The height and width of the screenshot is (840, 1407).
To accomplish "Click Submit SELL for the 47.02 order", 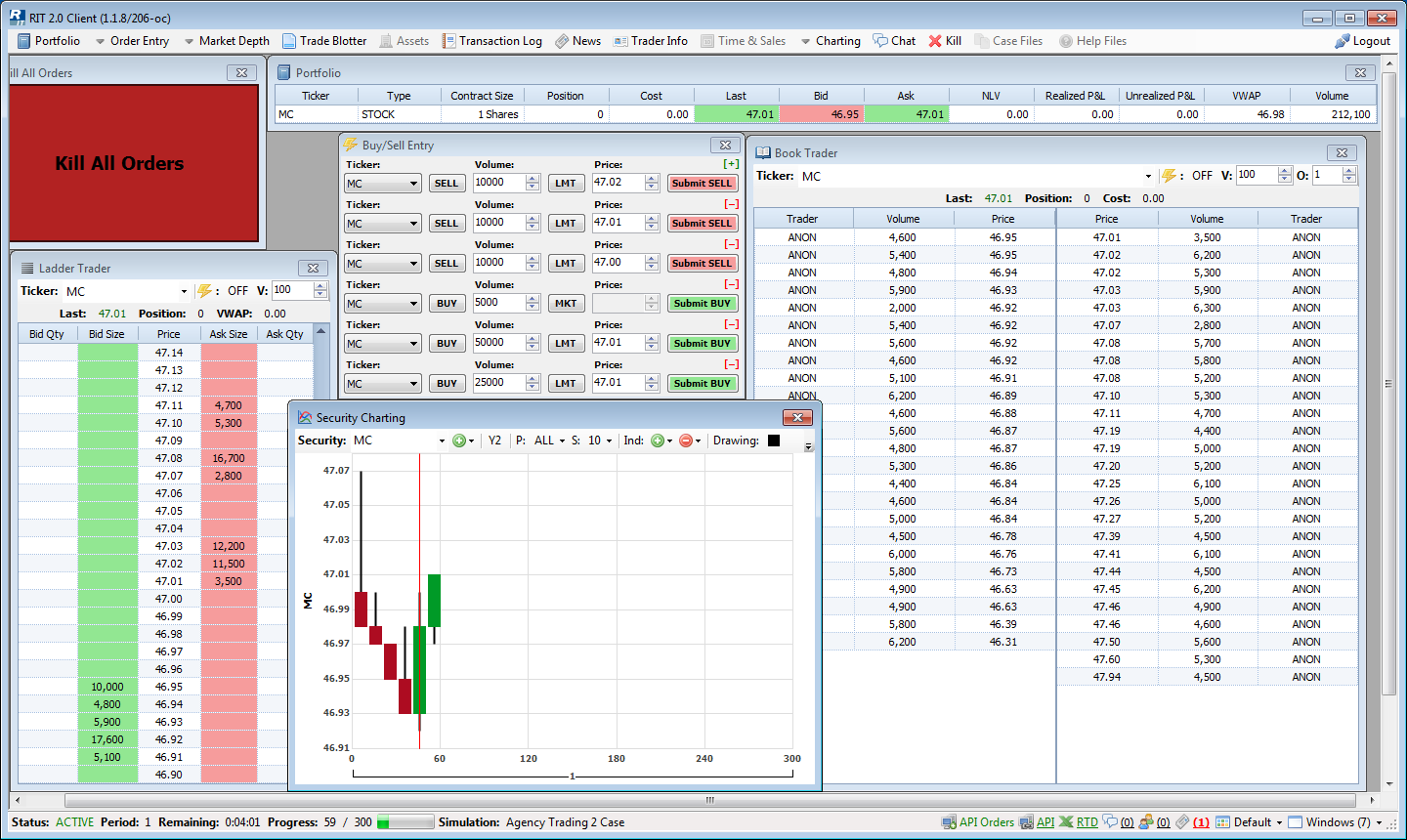I will coord(702,184).
